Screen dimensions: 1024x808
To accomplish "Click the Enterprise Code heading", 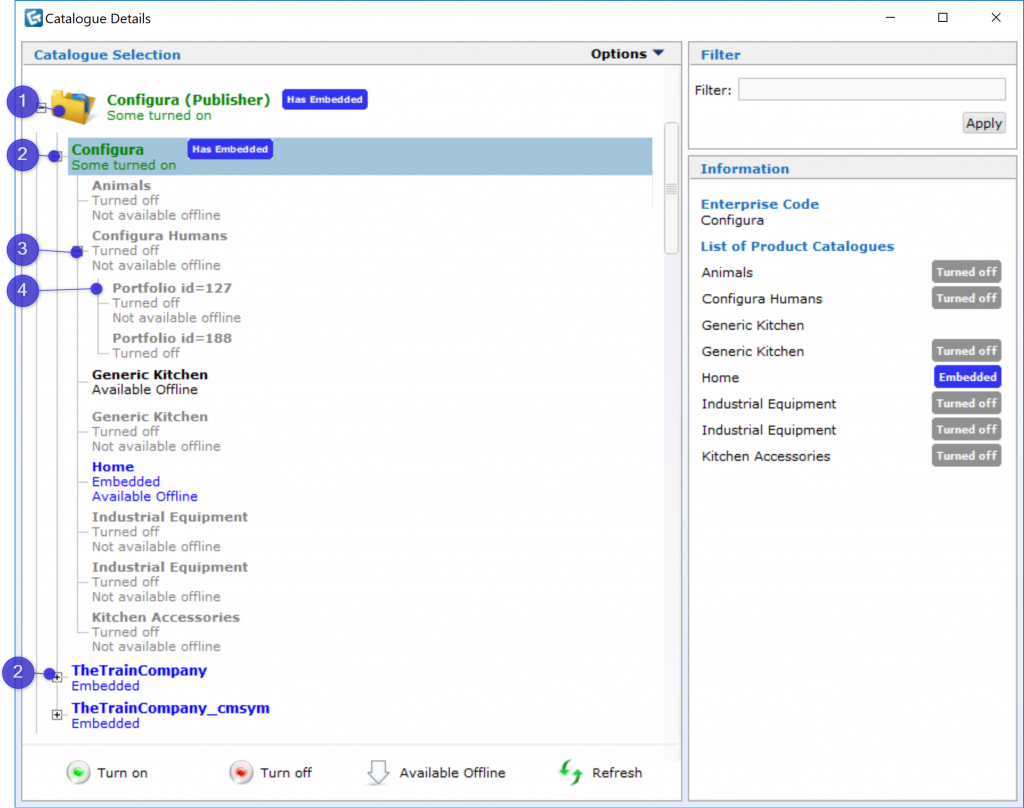I will pyautogui.click(x=760, y=204).
